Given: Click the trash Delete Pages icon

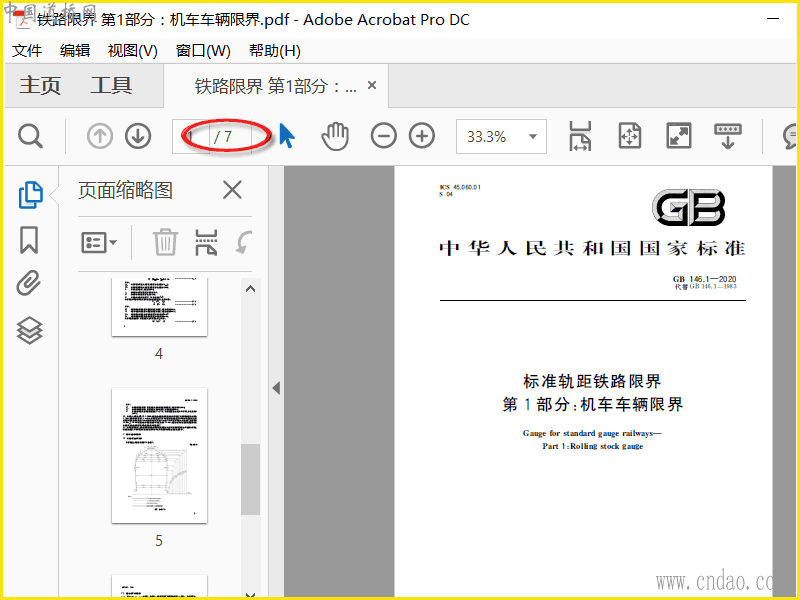Looking at the screenshot, I should [165, 242].
